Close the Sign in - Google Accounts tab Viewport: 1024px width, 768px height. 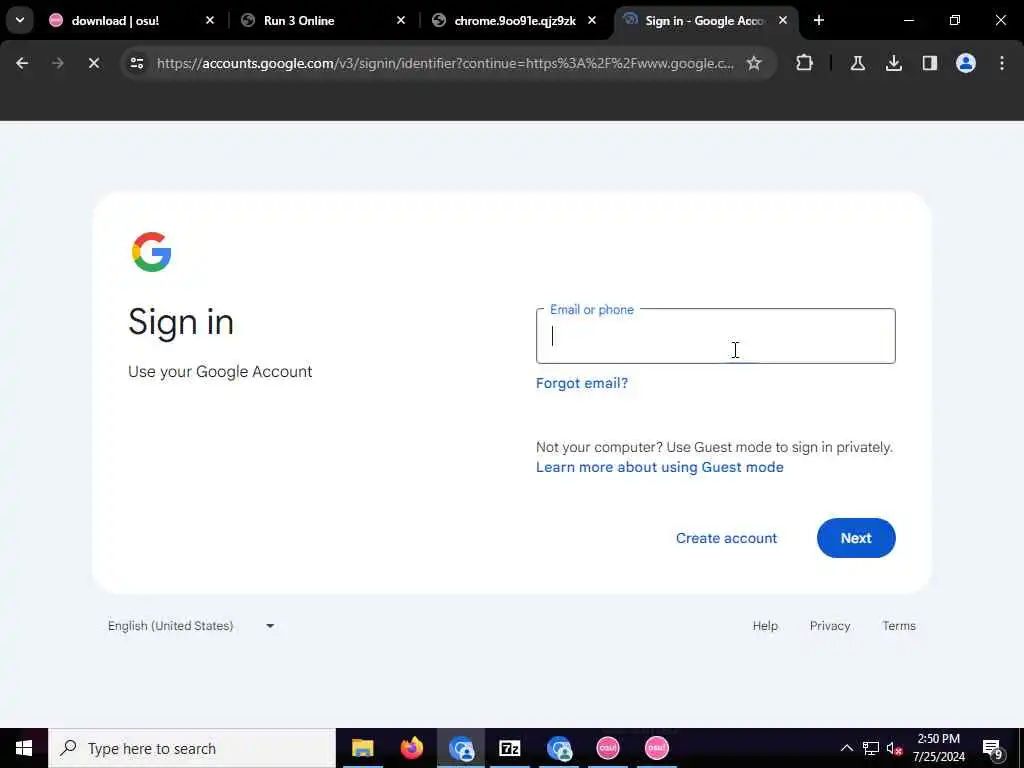pyautogui.click(x=782, y=21)
